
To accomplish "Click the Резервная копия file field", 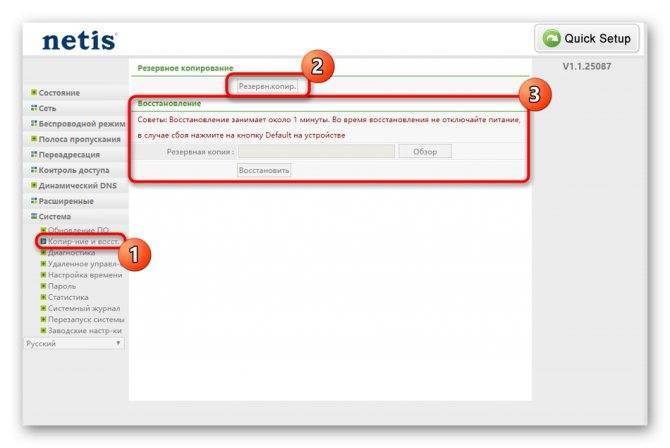I will (x=316, y=151).
